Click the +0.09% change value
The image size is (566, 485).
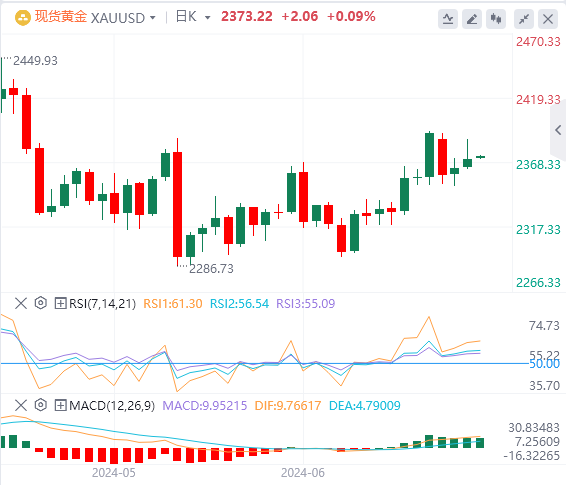pyautogui.click(x=351, y=17)
